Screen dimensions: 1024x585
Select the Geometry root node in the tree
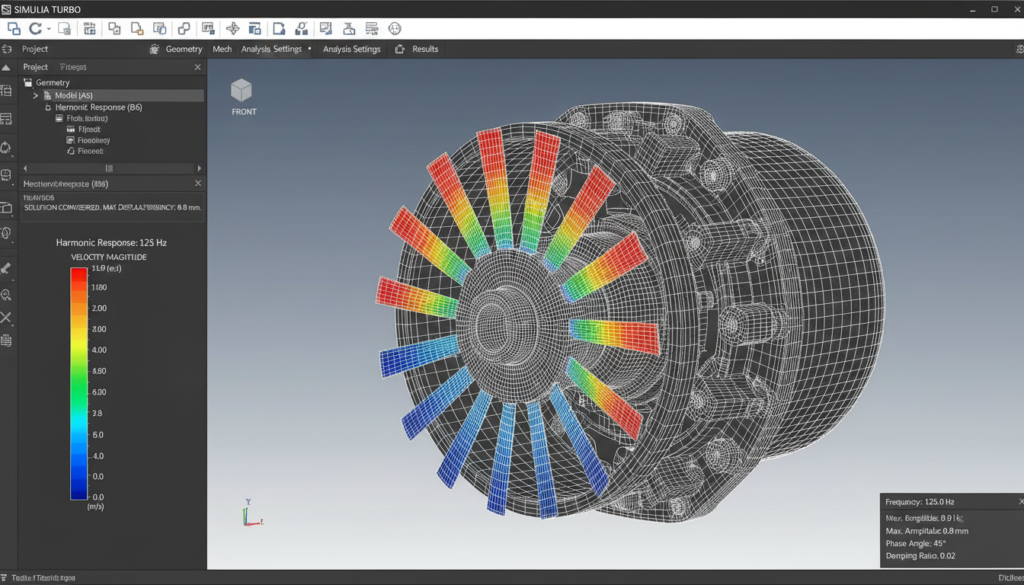[x=52, y=83]
